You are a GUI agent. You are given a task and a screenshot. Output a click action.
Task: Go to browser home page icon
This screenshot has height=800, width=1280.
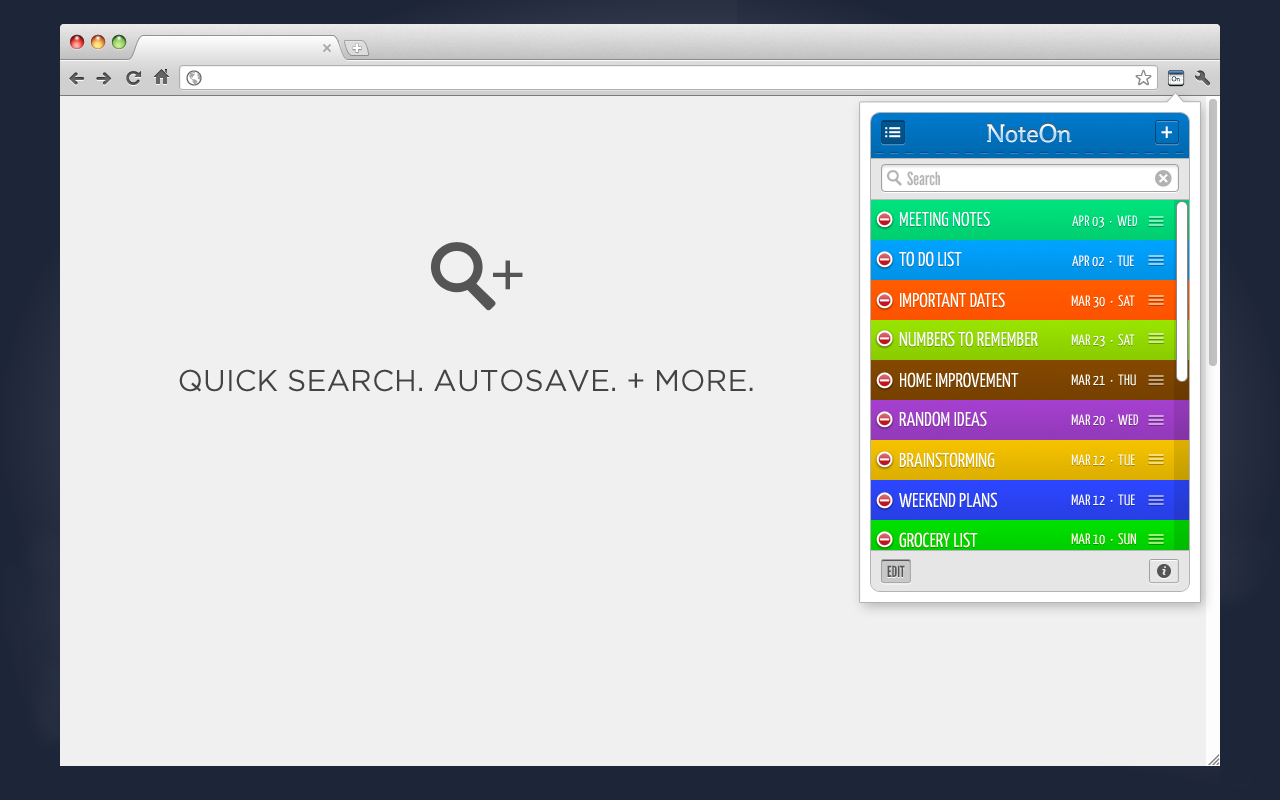161,77
